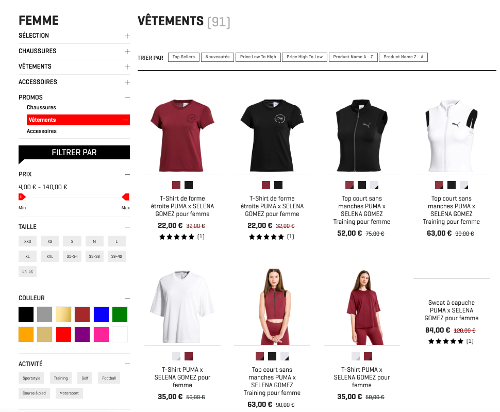Pick the purple colour filter swatch
500x412 pixels.
point(82,334)
